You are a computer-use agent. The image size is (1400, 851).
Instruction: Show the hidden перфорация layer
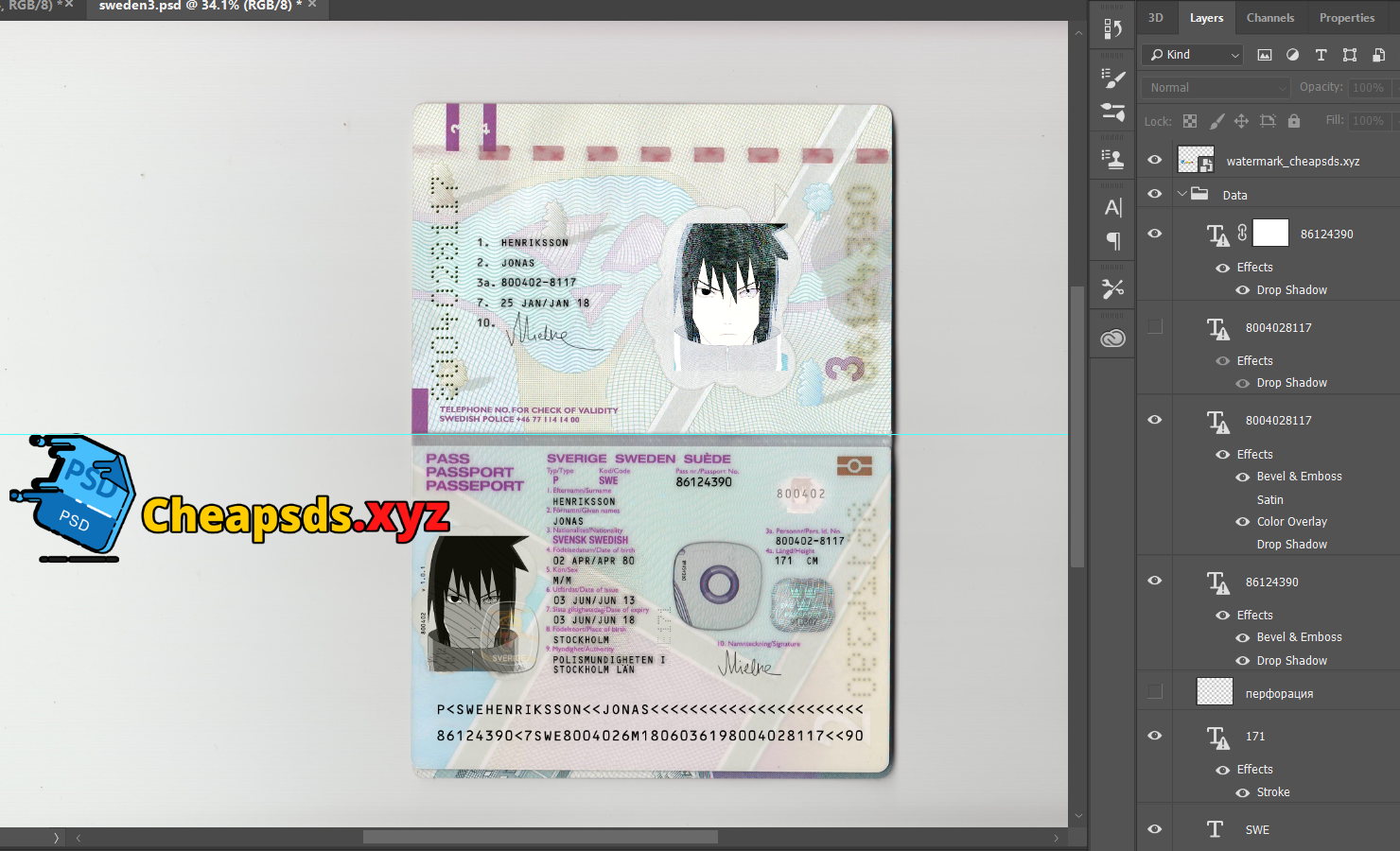point(1154,692)
